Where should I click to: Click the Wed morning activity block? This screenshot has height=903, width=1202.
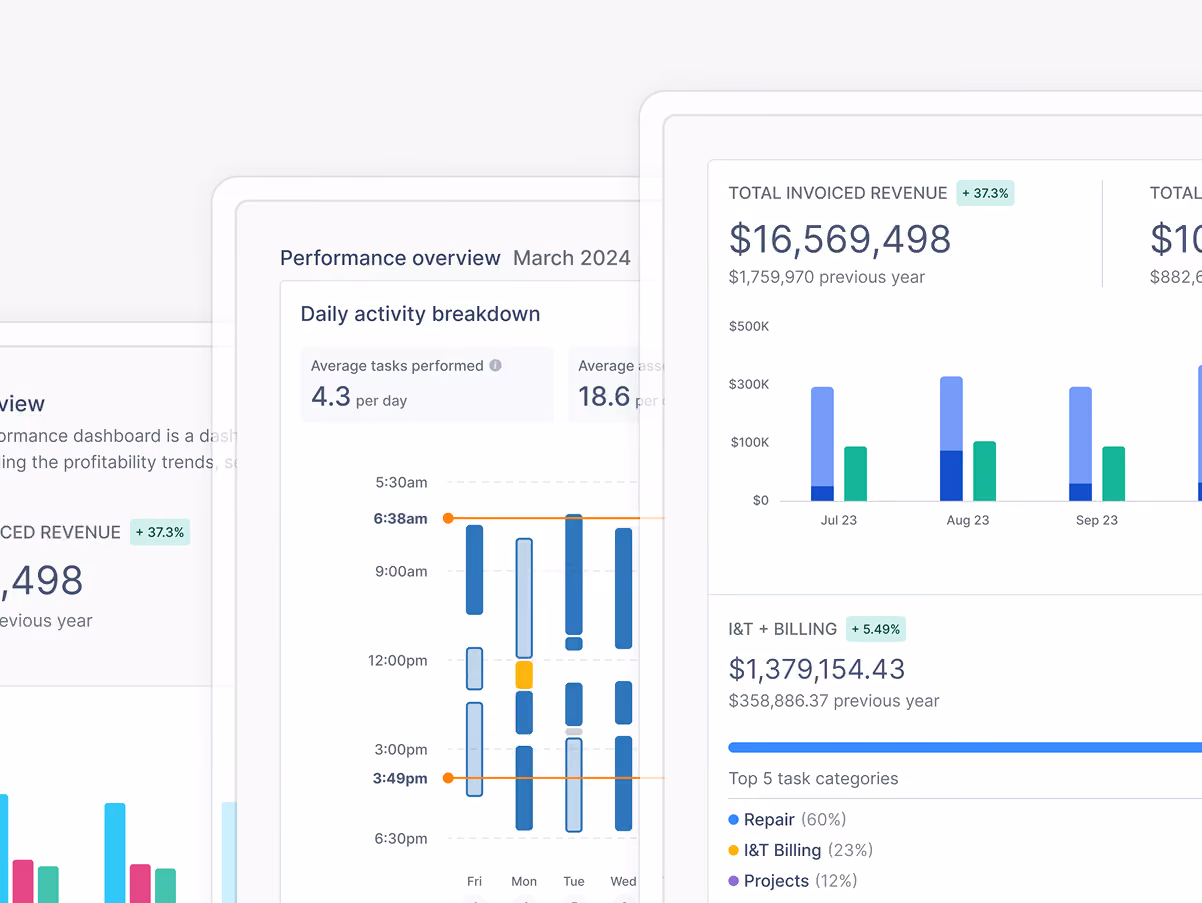[623, 589]
